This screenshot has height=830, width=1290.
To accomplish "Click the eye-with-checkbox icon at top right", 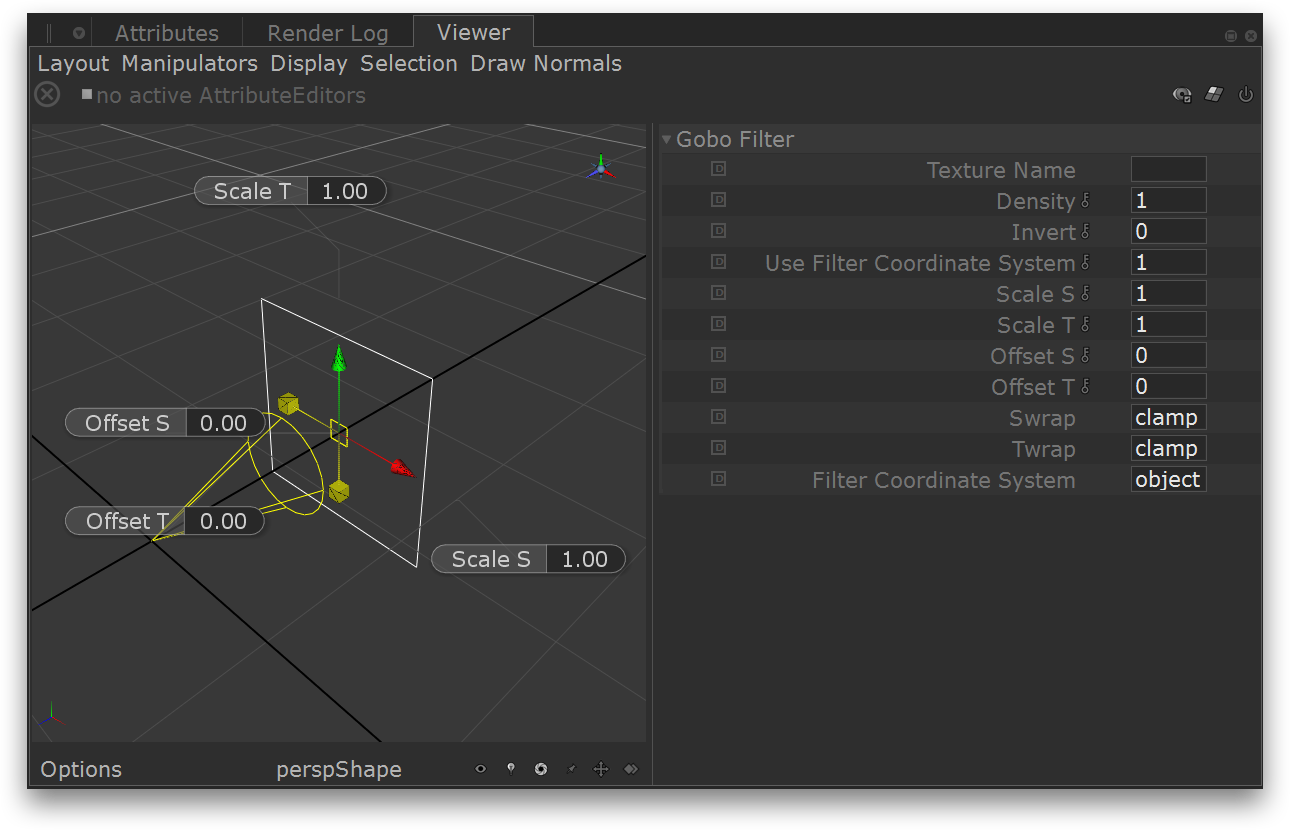I will (1182, 95).
